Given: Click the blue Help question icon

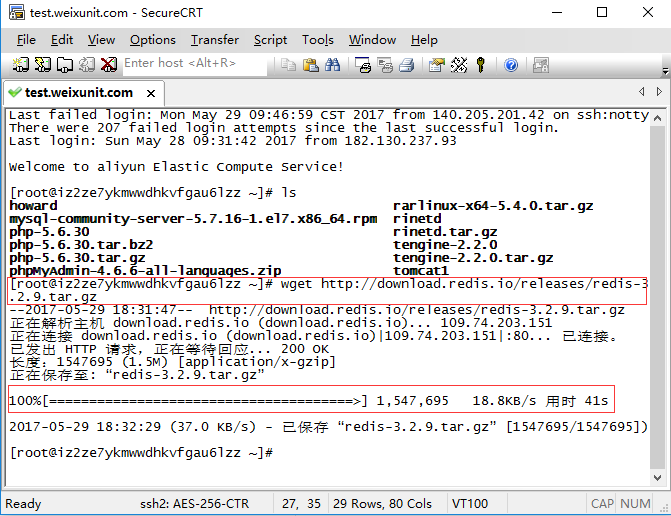Looking at the screenshot, I should pyautogui.click(x=511, y=65).
